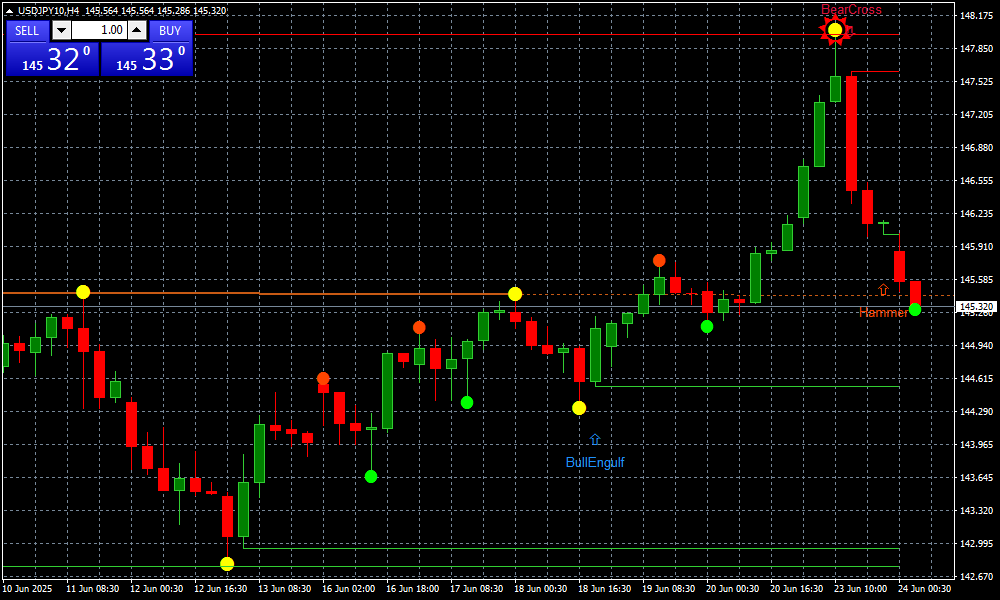Click the green dot beside the Hammer label
1000x600 pixels.
point(915,310)
